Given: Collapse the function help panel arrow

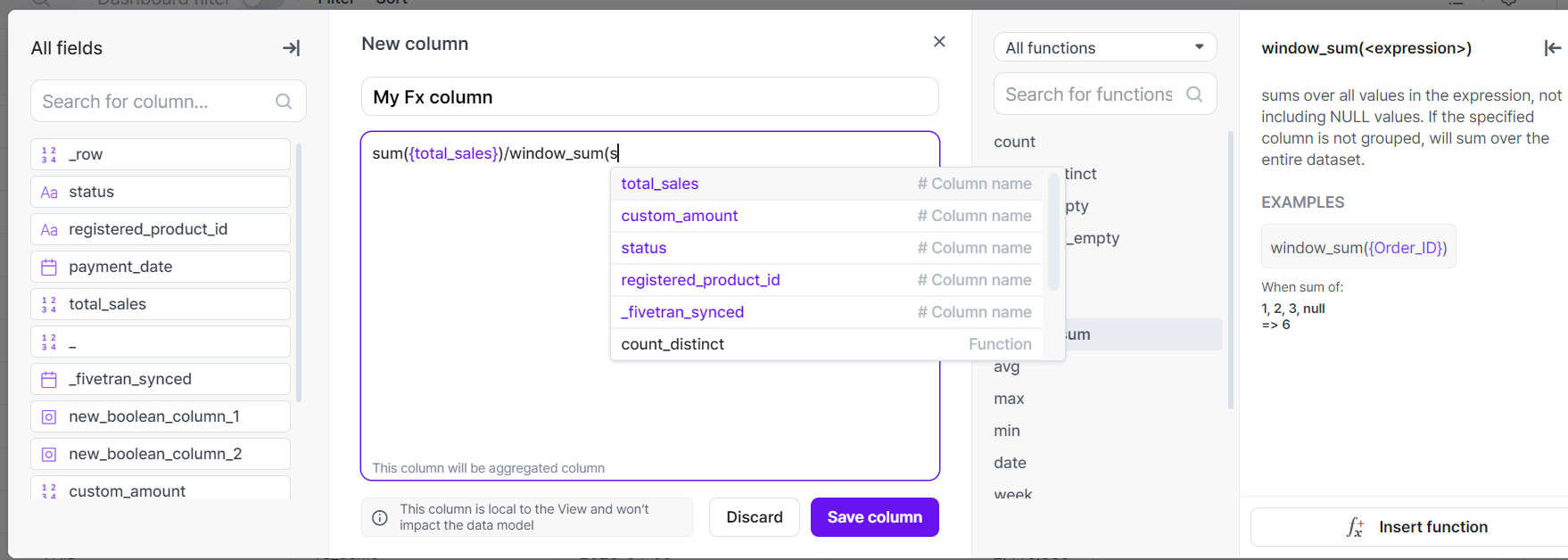Looking at the screenshot, I should [1552, 48].
